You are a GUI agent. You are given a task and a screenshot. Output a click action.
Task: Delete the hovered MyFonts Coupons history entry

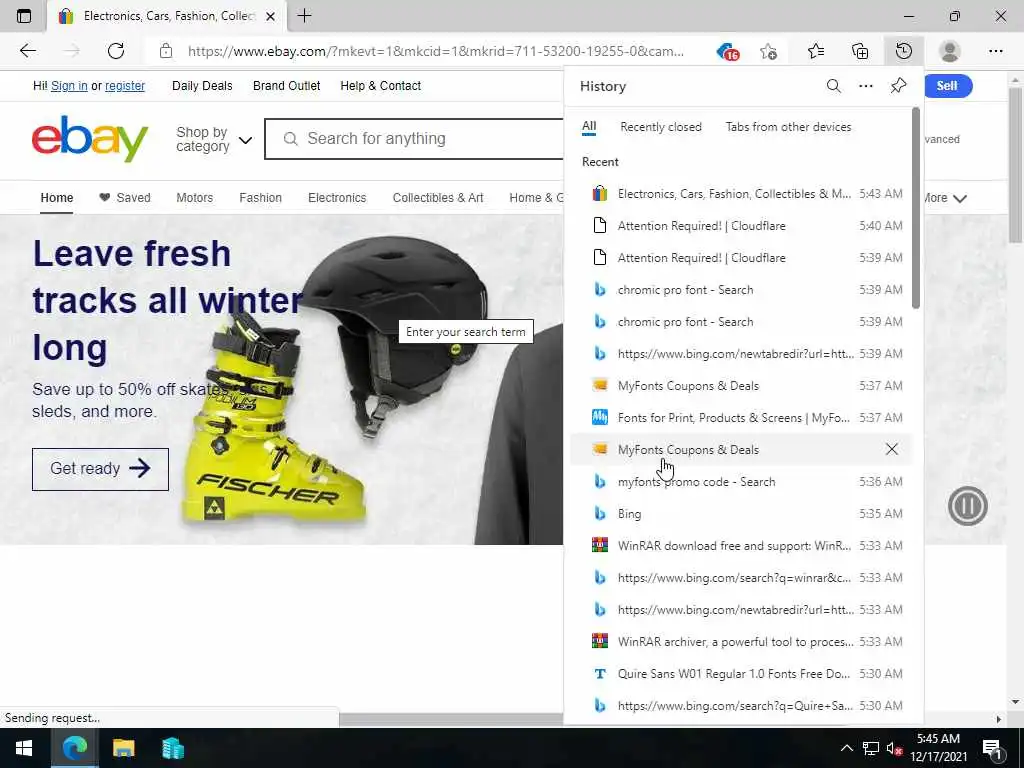pos(891,449)
